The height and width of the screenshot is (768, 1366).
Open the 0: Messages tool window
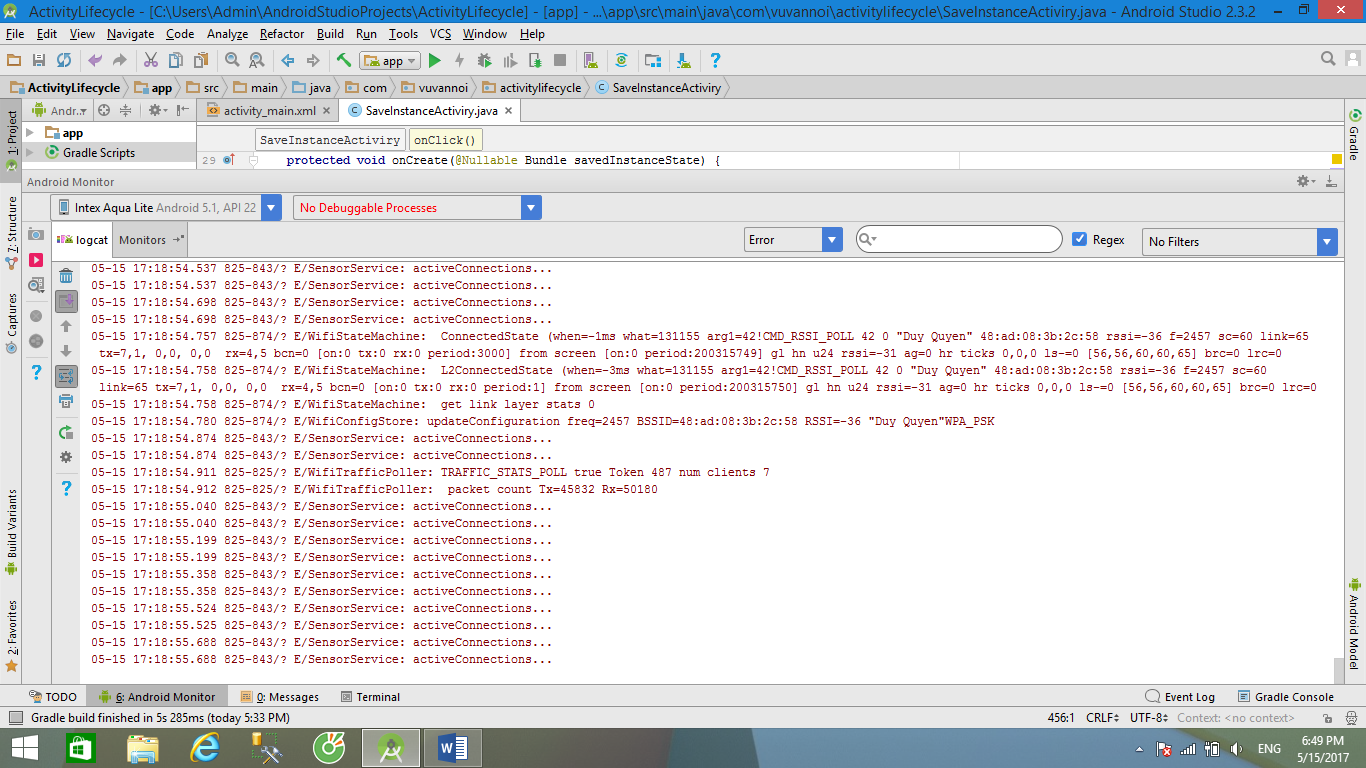[280, 697]
